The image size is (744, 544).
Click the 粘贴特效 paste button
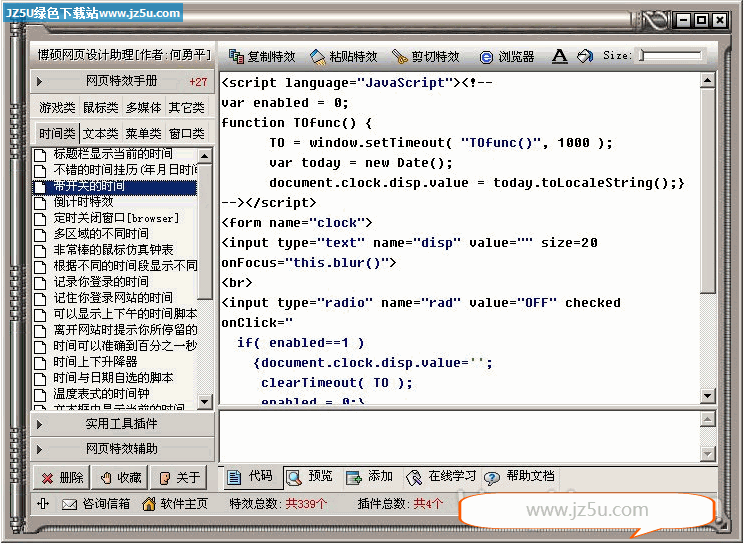tap(344, 56)
